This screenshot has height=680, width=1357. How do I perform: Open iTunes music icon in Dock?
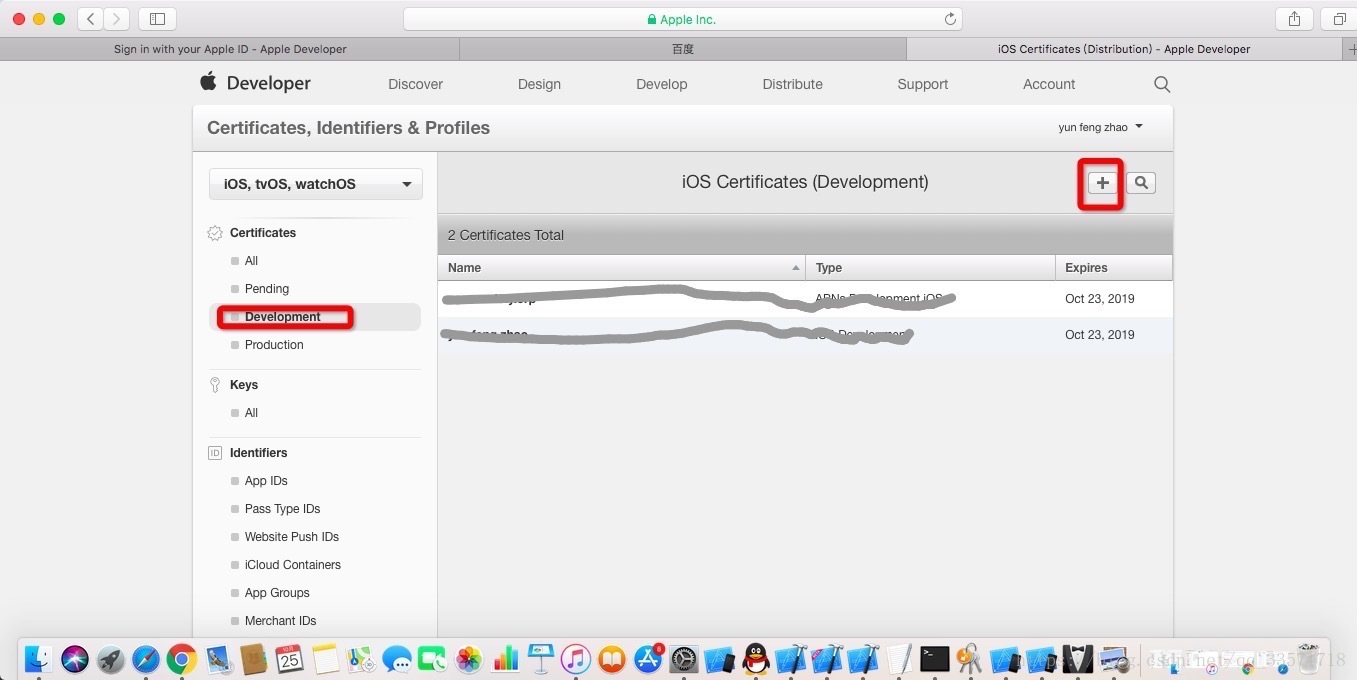(x=575, y=658)
